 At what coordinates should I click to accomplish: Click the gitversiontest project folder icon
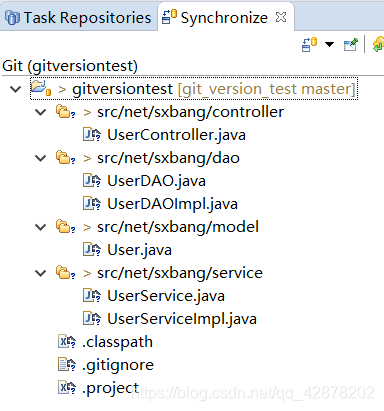tap(41, 88)
